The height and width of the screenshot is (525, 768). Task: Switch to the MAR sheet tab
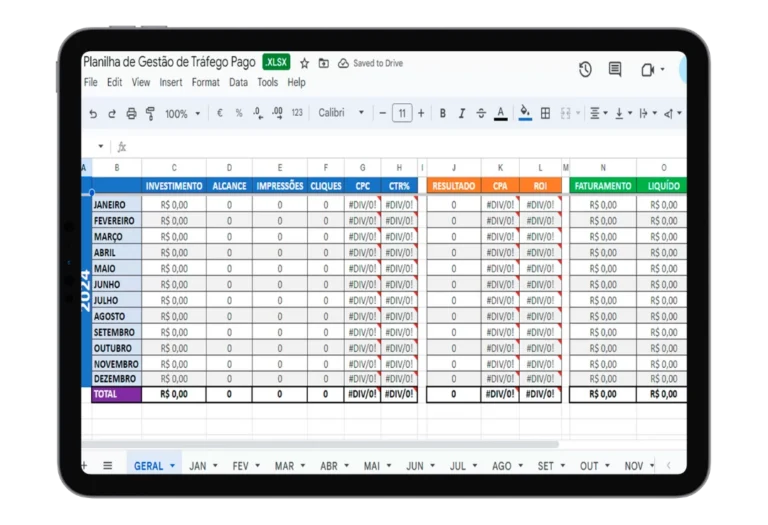point(284,466)
